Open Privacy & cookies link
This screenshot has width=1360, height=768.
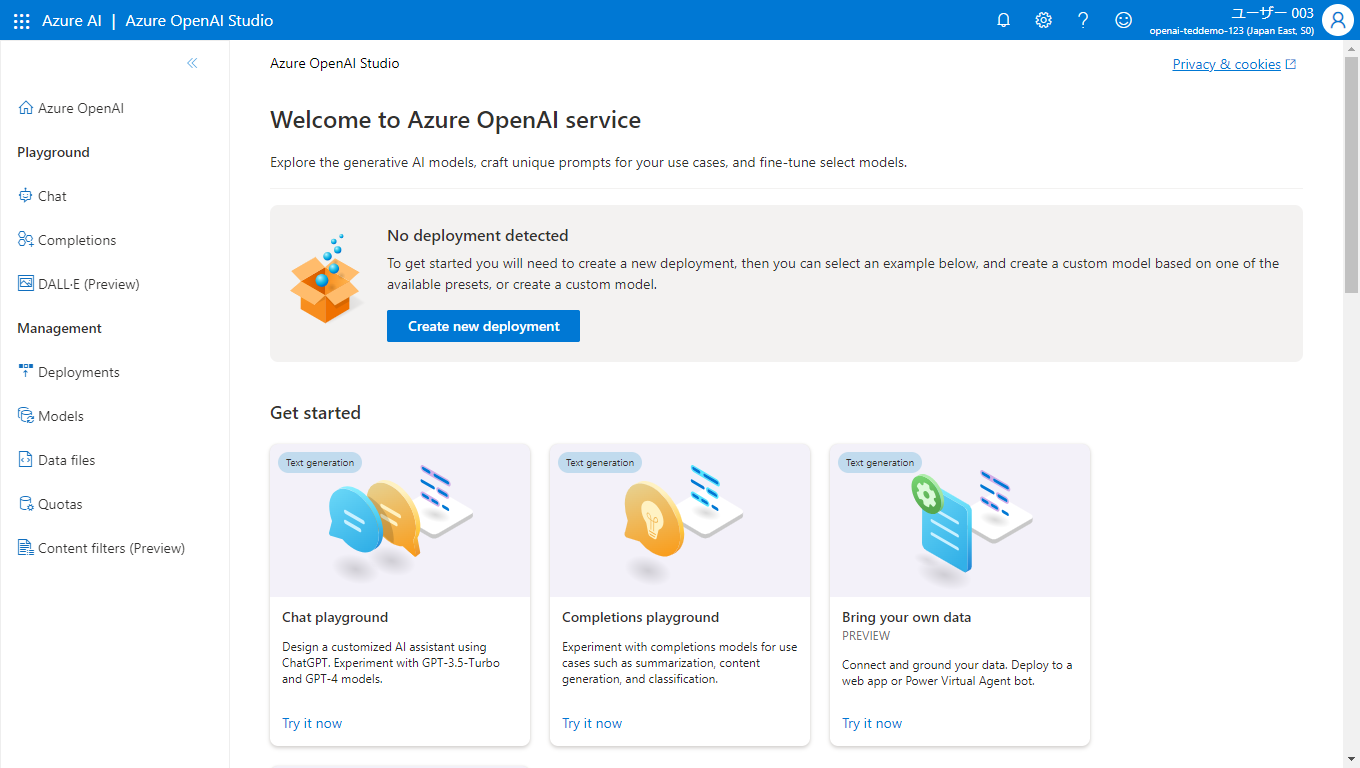point(1226,64)
